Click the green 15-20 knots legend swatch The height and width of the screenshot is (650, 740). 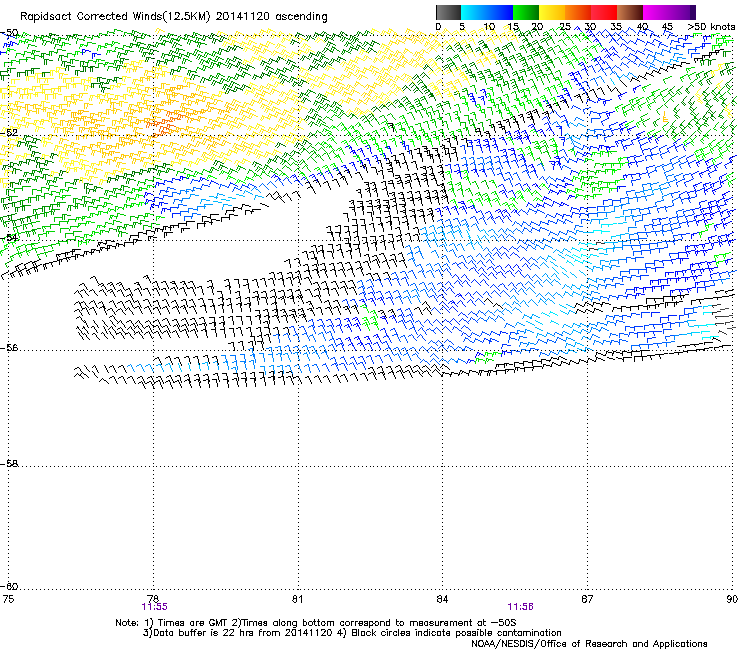[x=526, y=12]
